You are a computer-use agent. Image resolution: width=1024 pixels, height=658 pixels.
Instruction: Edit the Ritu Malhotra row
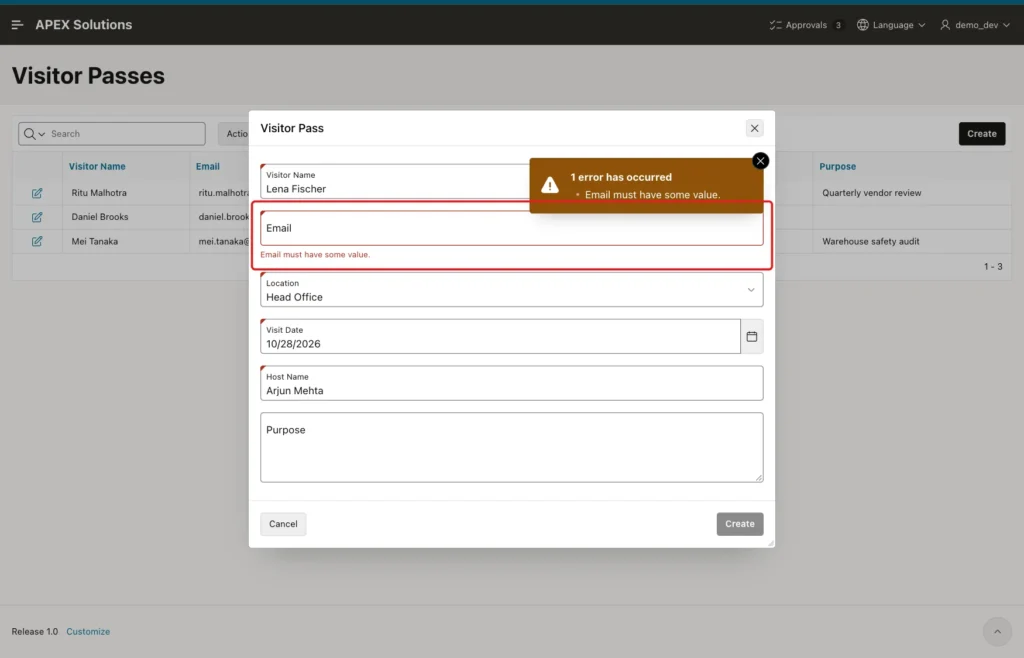[x=37, y=193]
